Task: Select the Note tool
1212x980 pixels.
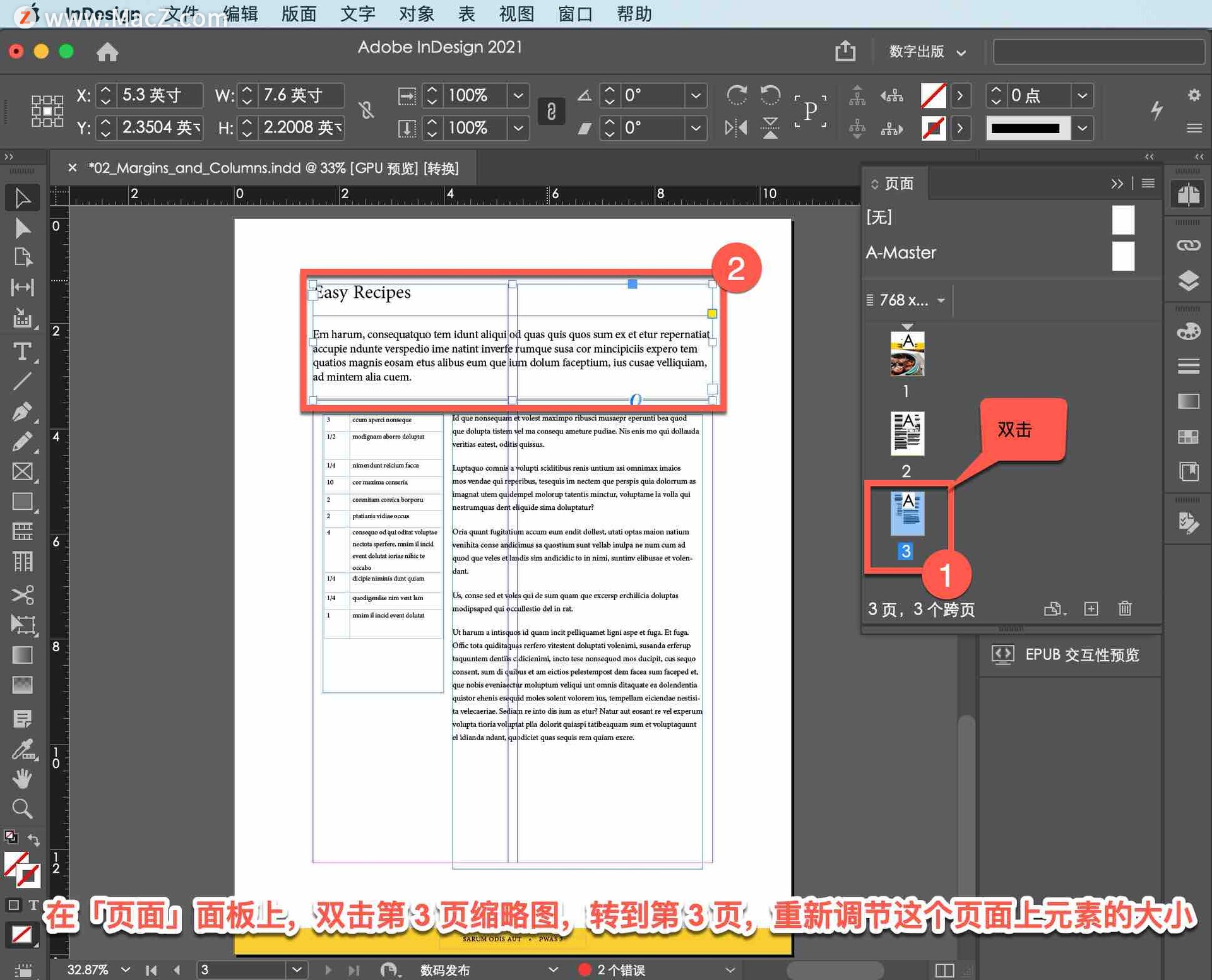Action: (22, 719)
